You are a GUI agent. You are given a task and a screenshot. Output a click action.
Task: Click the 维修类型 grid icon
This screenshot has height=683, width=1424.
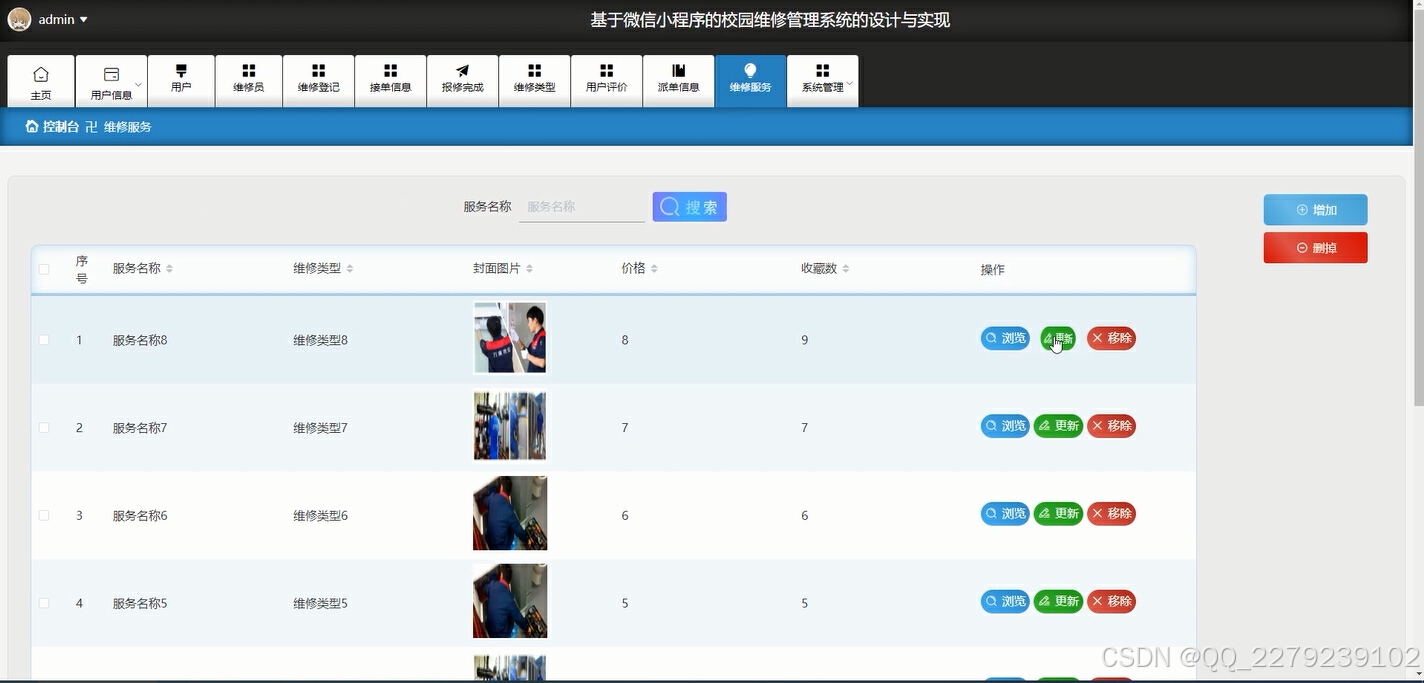point(534,72)
